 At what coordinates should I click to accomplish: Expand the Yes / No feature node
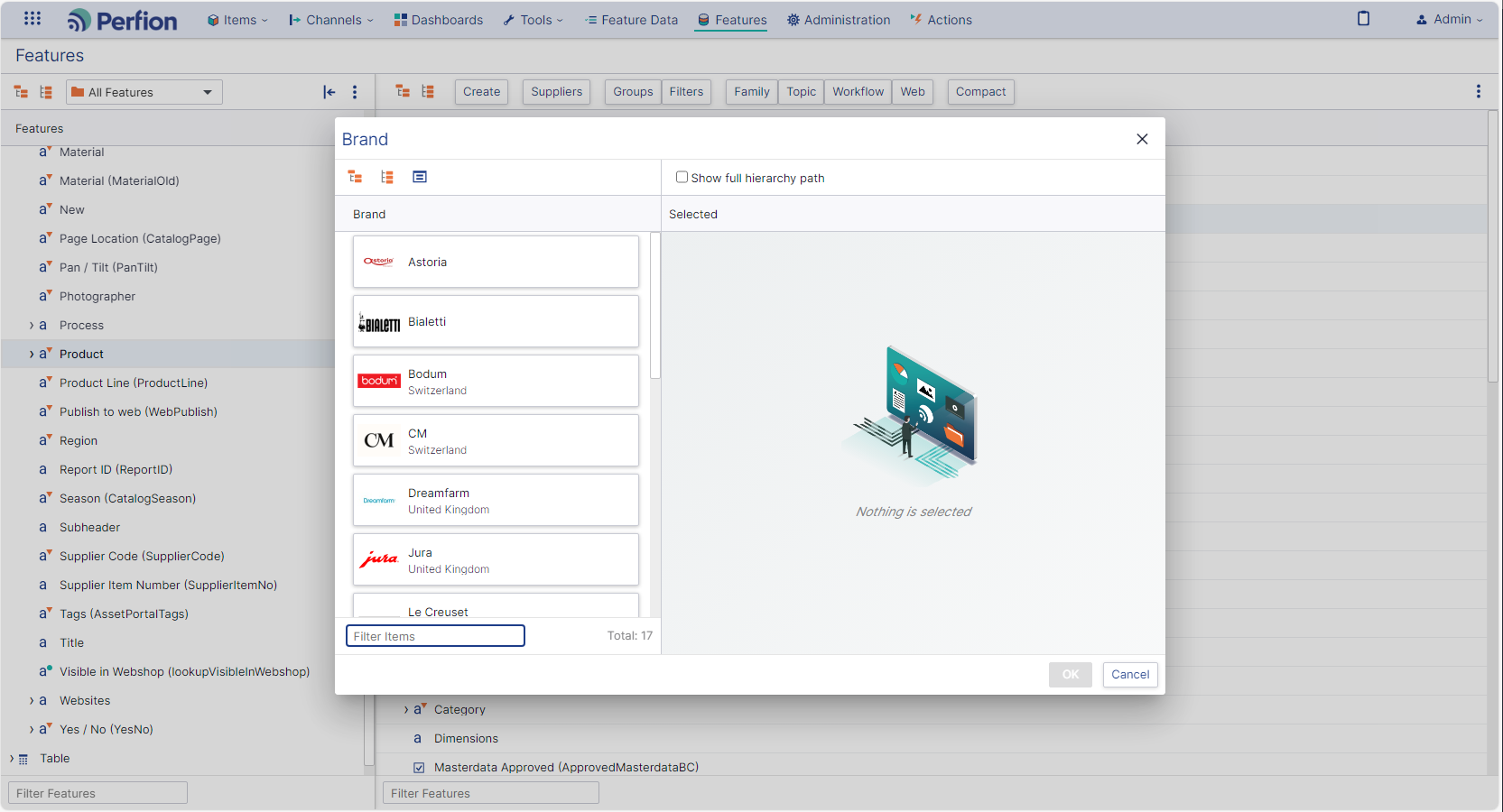click(x=32, y=730)
